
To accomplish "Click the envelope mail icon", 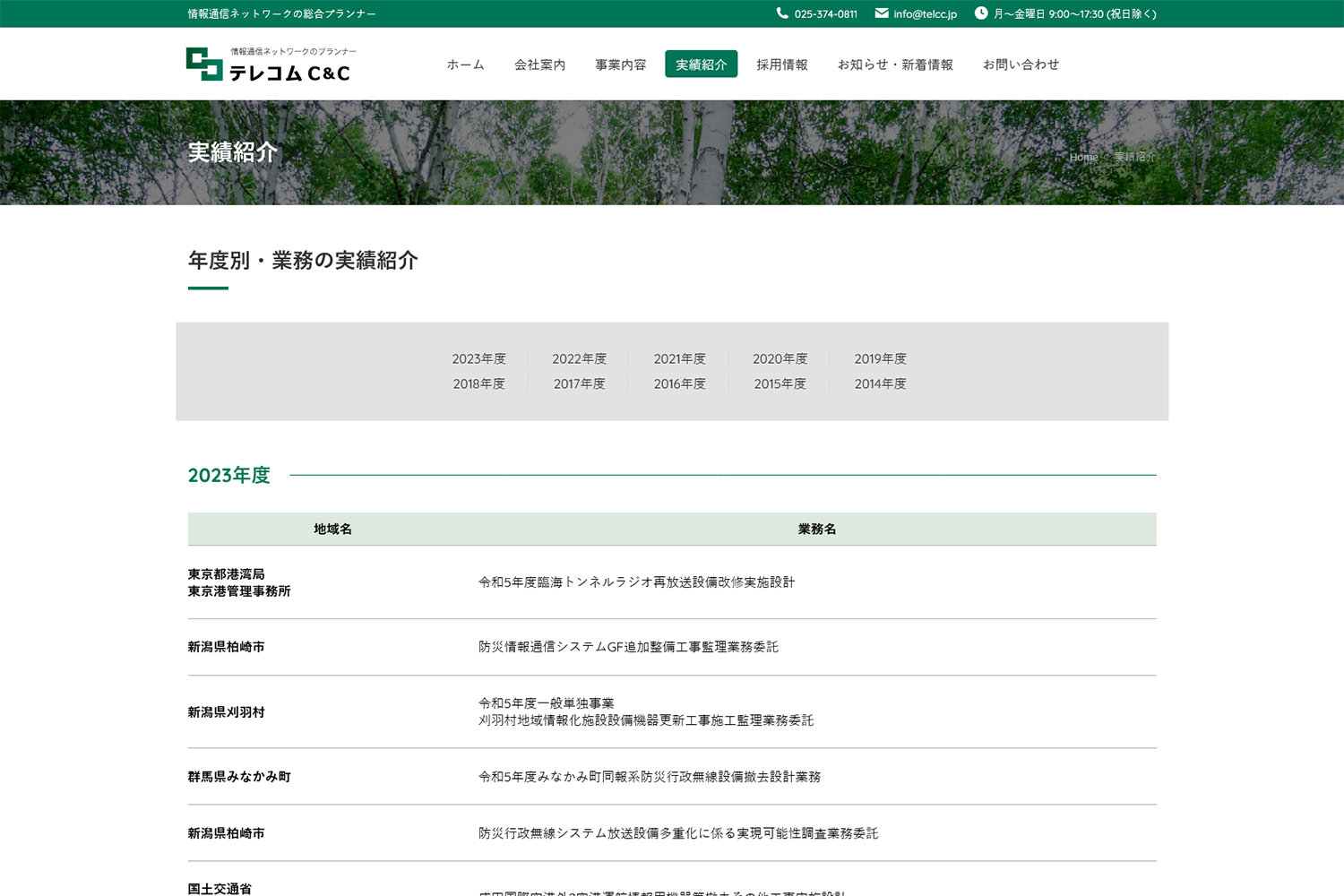I will (882, 13).
